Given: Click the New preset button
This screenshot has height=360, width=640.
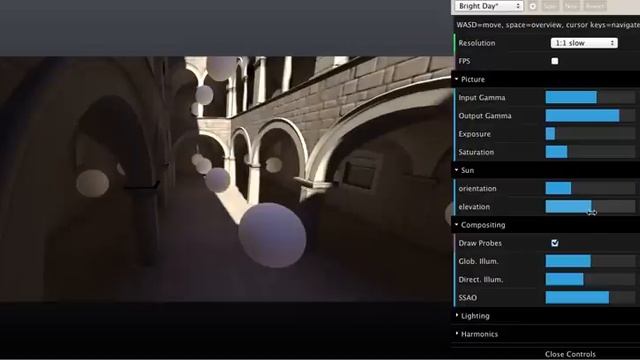Looking at the screenshot, I should 571,6.
